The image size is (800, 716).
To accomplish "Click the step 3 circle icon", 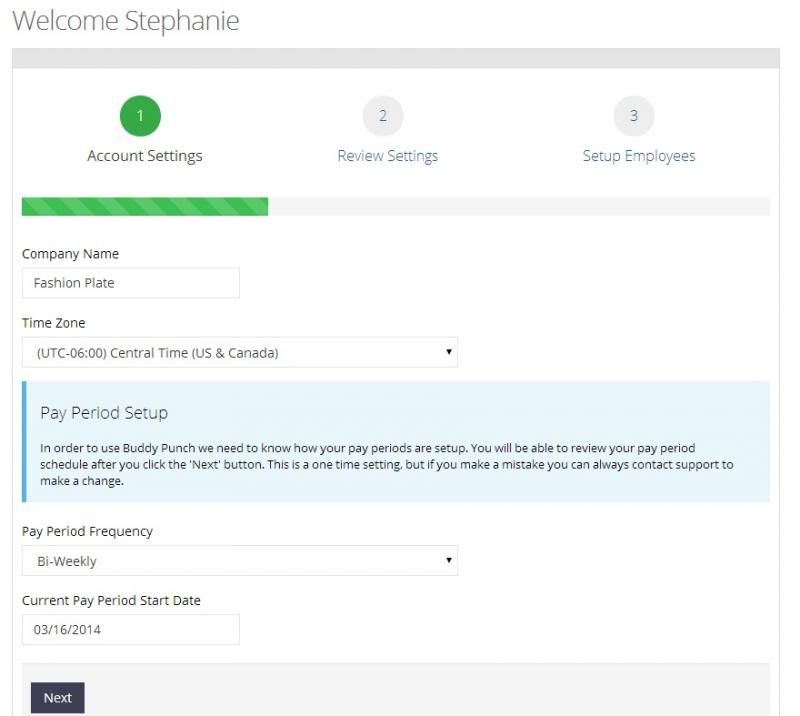I will (634, 116).
